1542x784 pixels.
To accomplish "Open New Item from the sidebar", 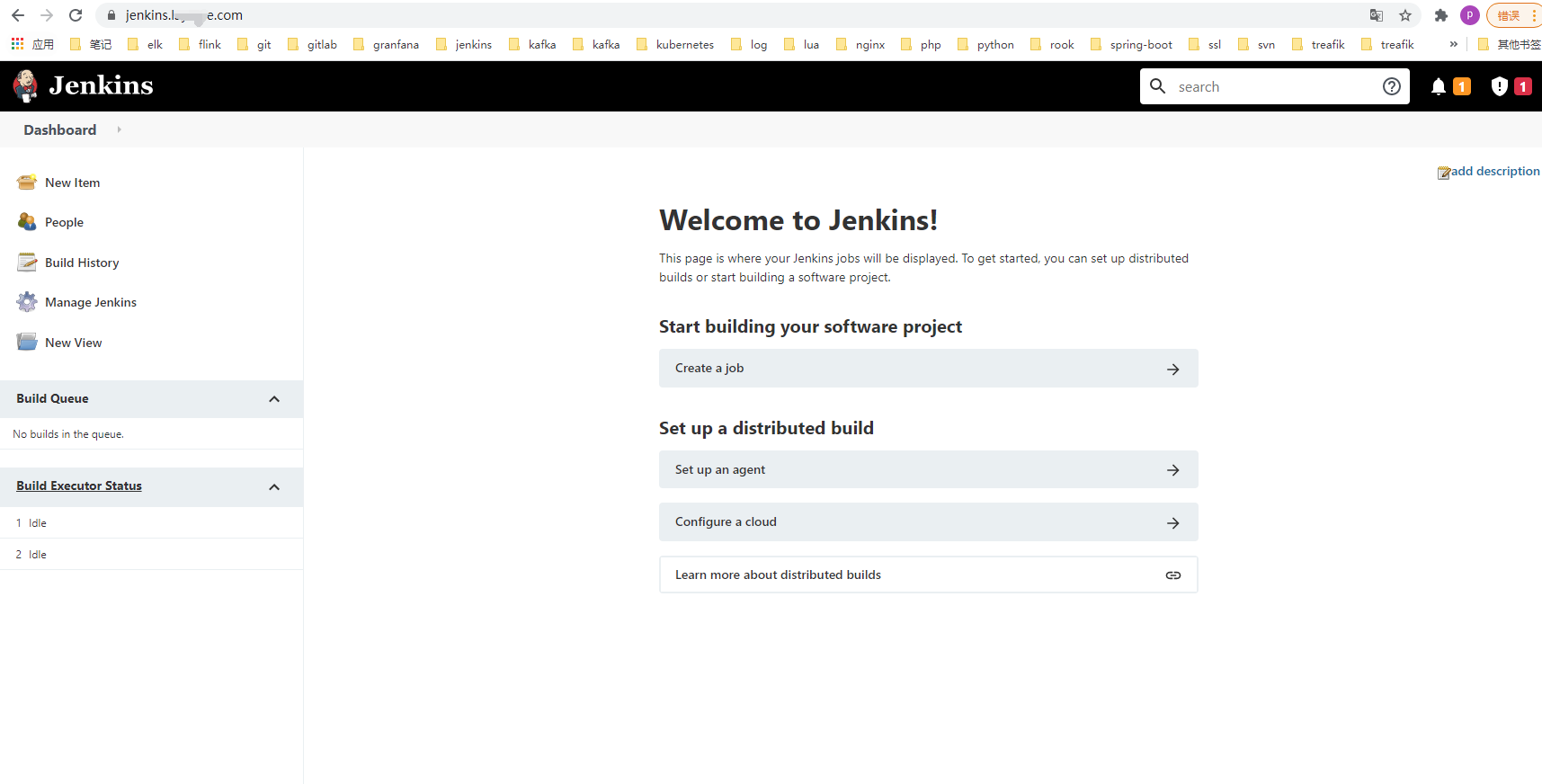I will [x=72, y=183].
